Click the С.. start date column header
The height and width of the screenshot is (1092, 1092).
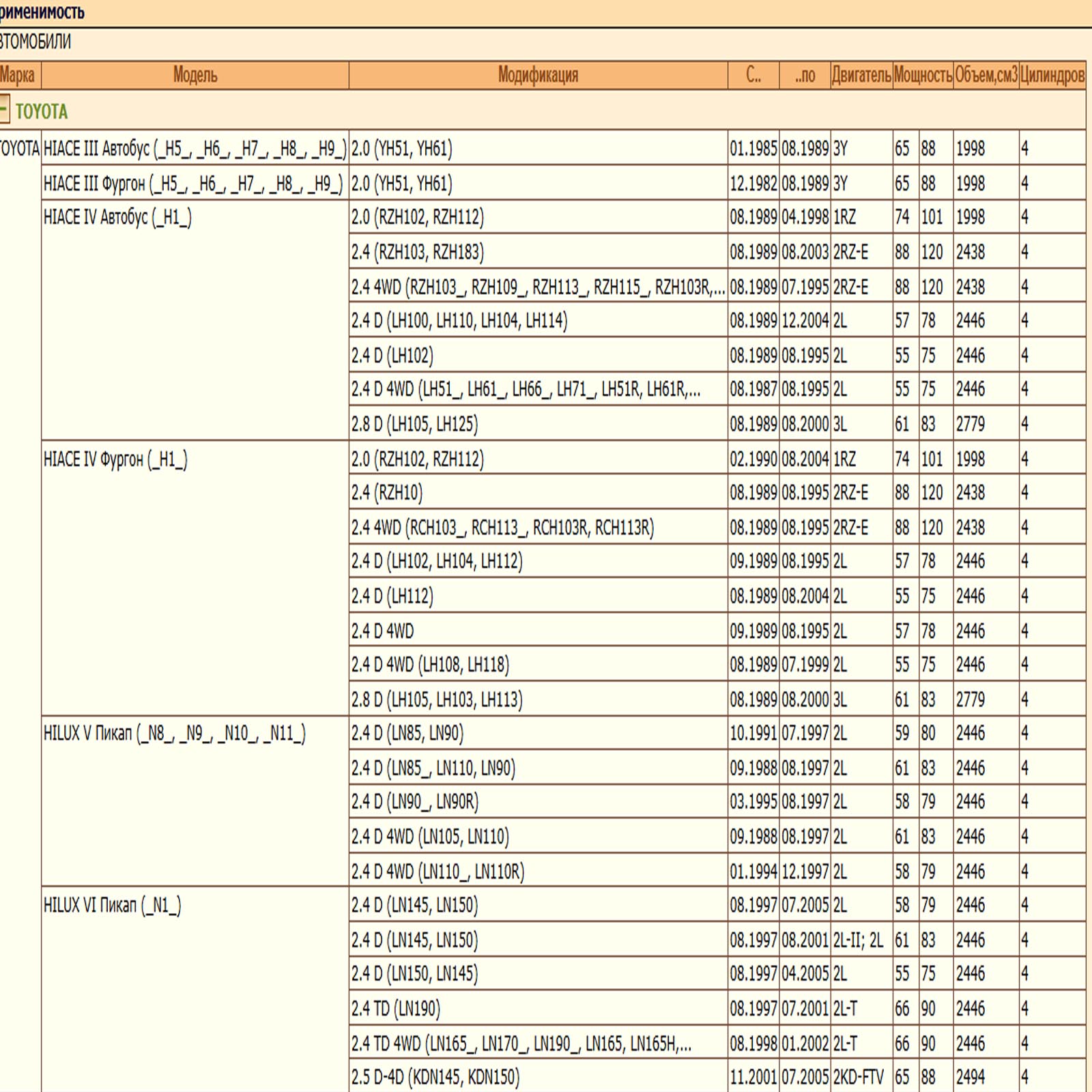pos(753,75)
